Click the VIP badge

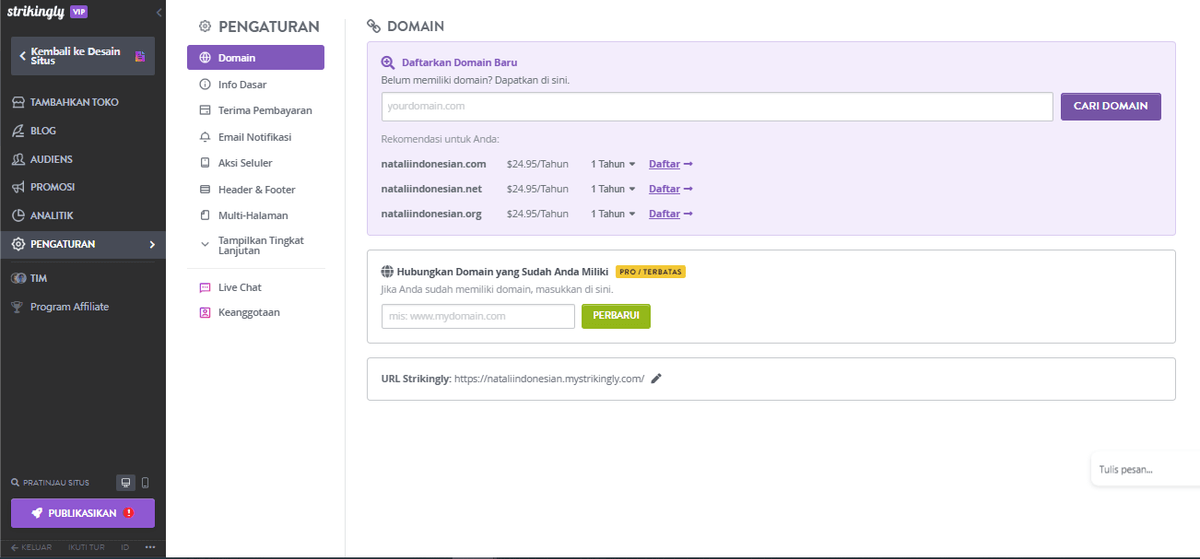coord(79,11)
